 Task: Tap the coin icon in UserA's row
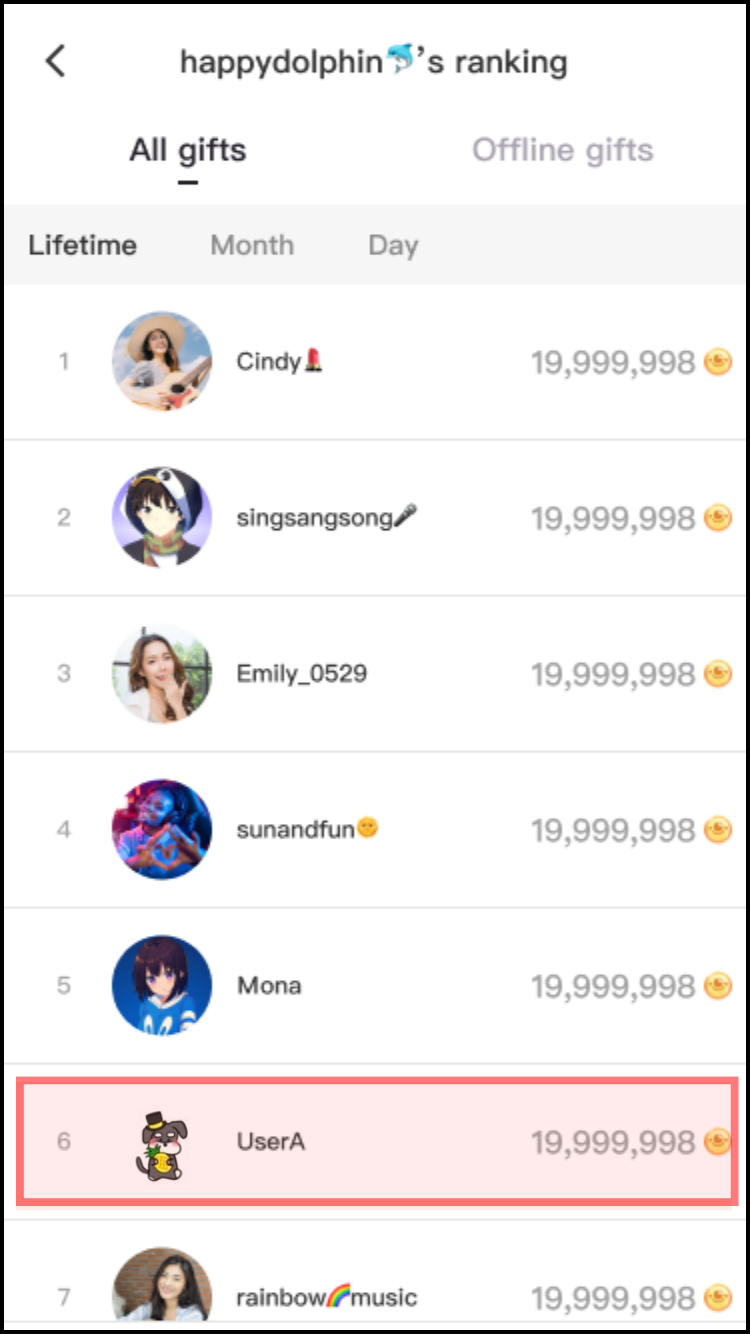tap(718, 1141)
